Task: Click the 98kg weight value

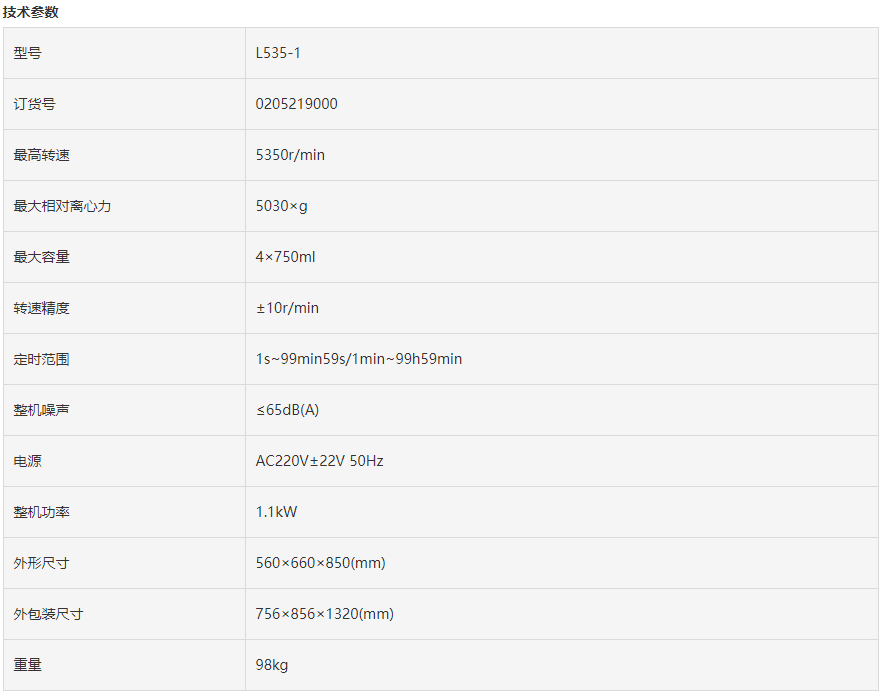Action: click(x=272, y=665)
